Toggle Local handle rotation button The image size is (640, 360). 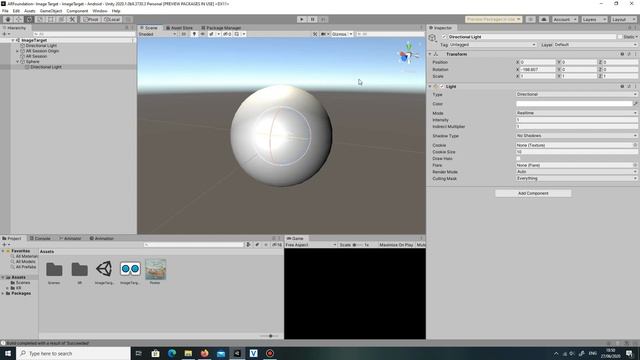coord(111,19)
